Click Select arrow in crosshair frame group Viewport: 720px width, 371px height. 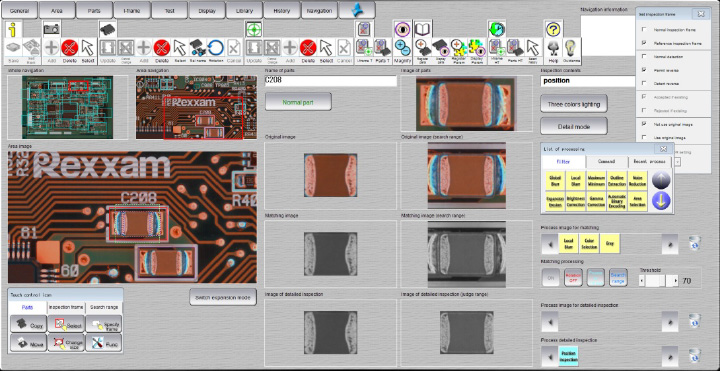coord(326,51)
